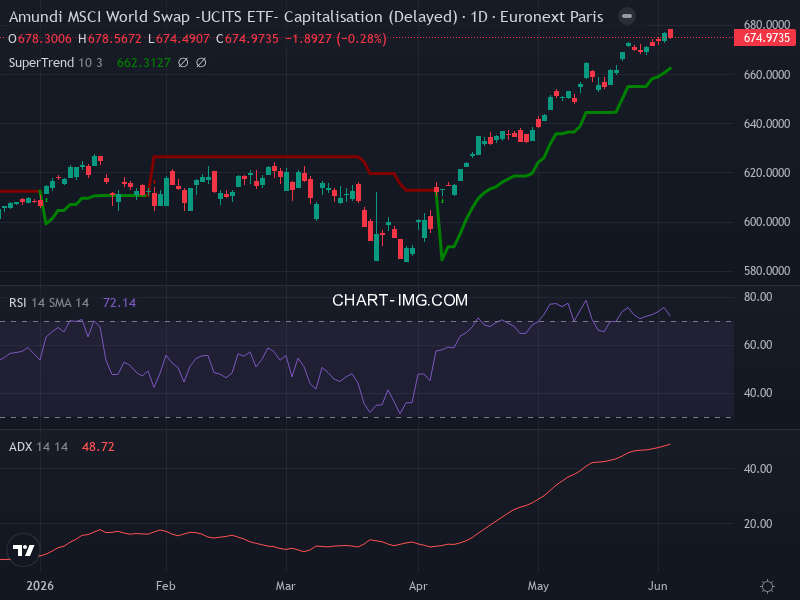Click first empty-set symbol beside SuperTrend

(x=183, y=63)
